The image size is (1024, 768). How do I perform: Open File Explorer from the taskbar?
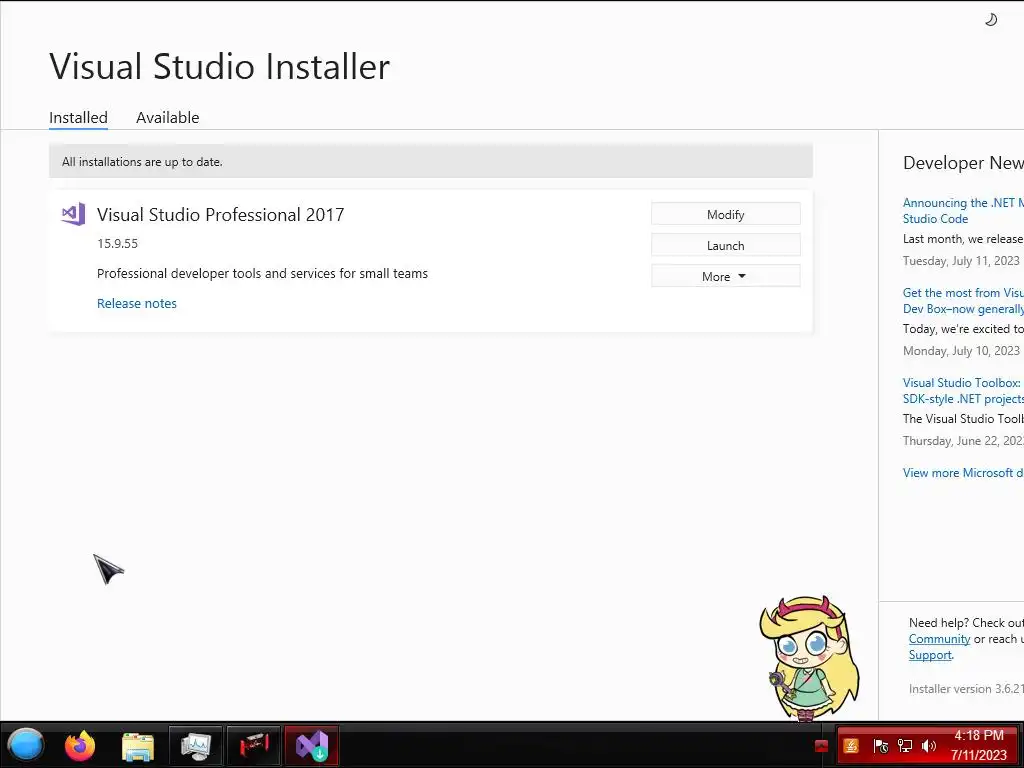(138, 746)
